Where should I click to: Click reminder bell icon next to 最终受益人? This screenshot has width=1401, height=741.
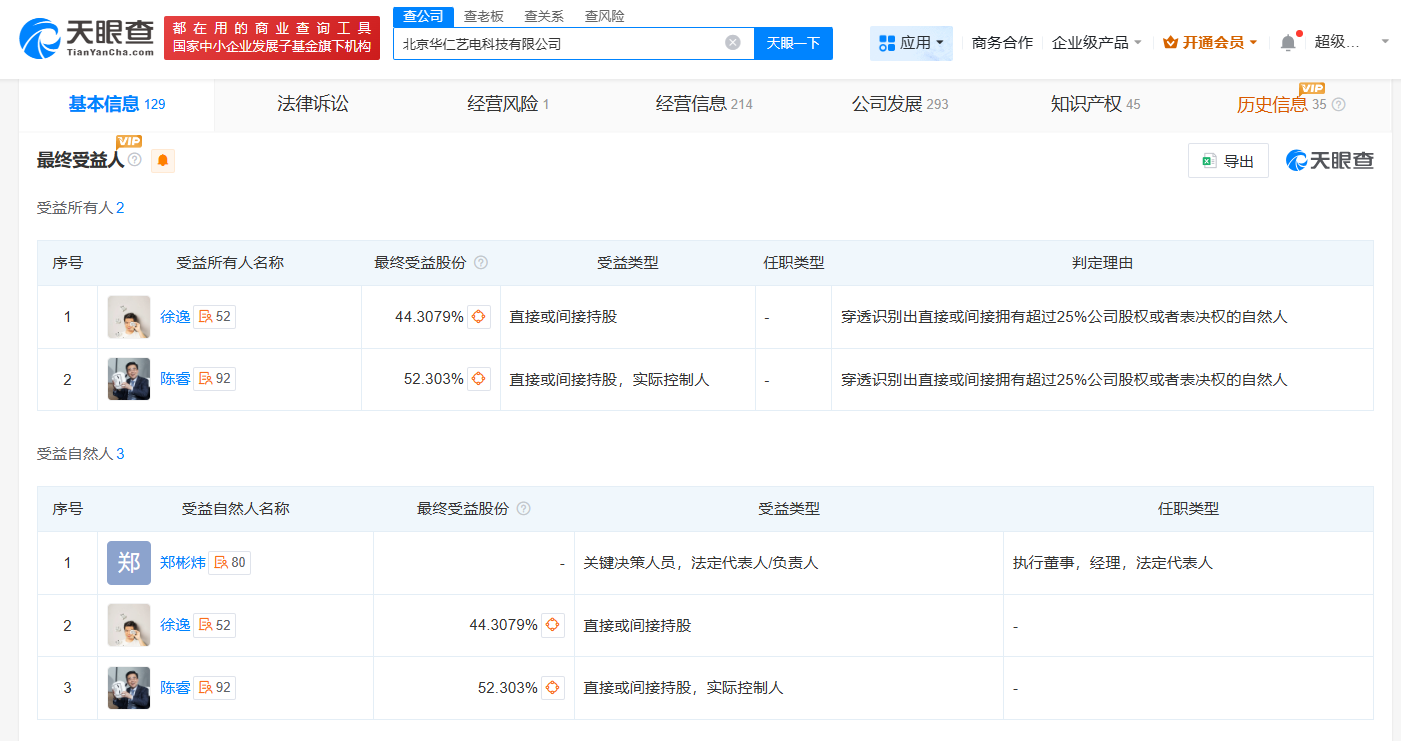click(162, 160)
